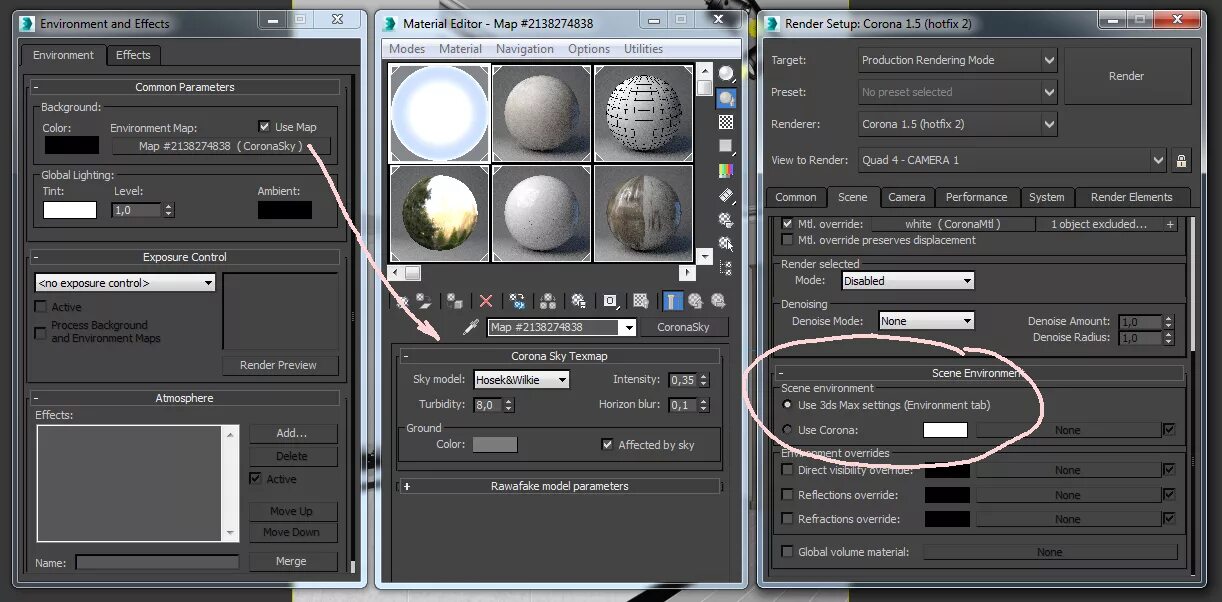
Task: Select Use 3ds Max settings radio button
Action: point(788,405)
